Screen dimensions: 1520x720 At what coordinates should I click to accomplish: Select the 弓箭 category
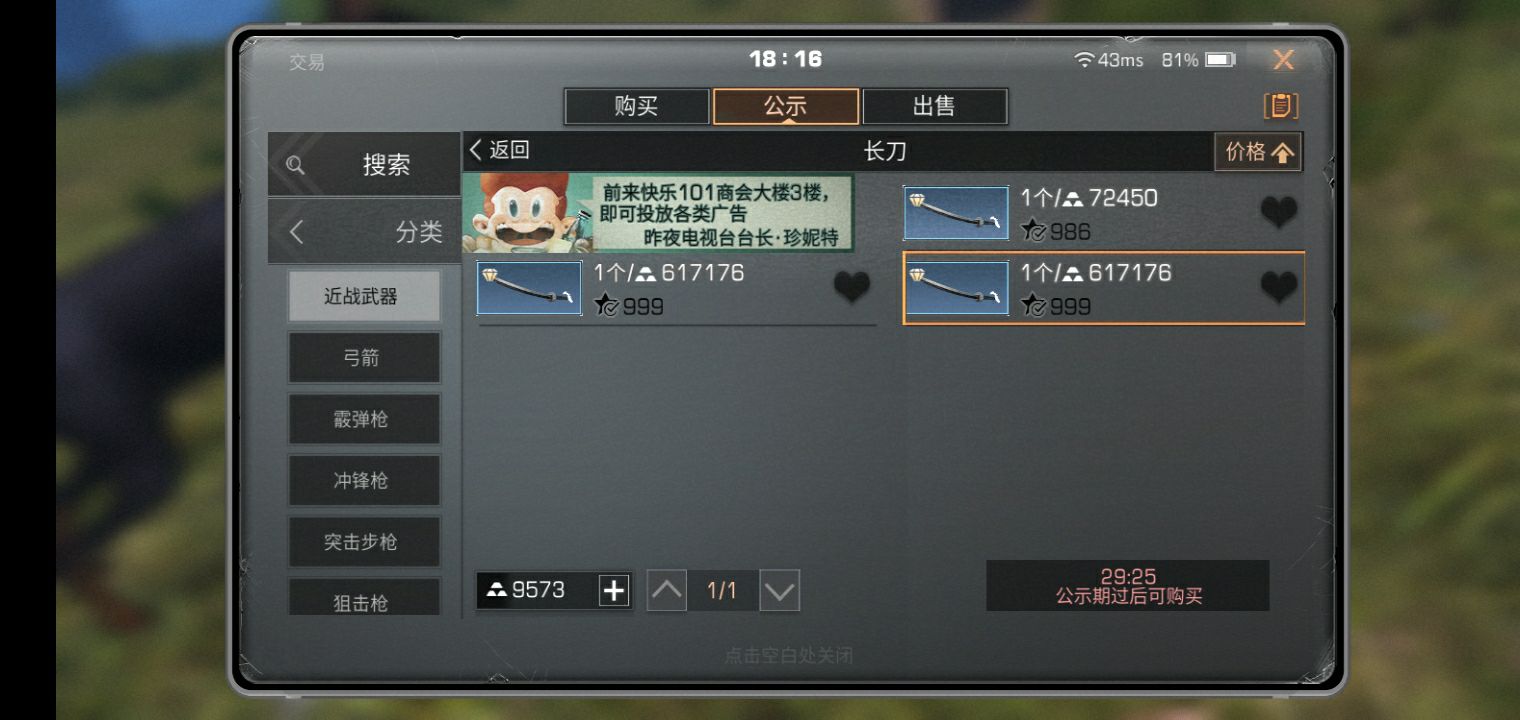click(364, 358)
